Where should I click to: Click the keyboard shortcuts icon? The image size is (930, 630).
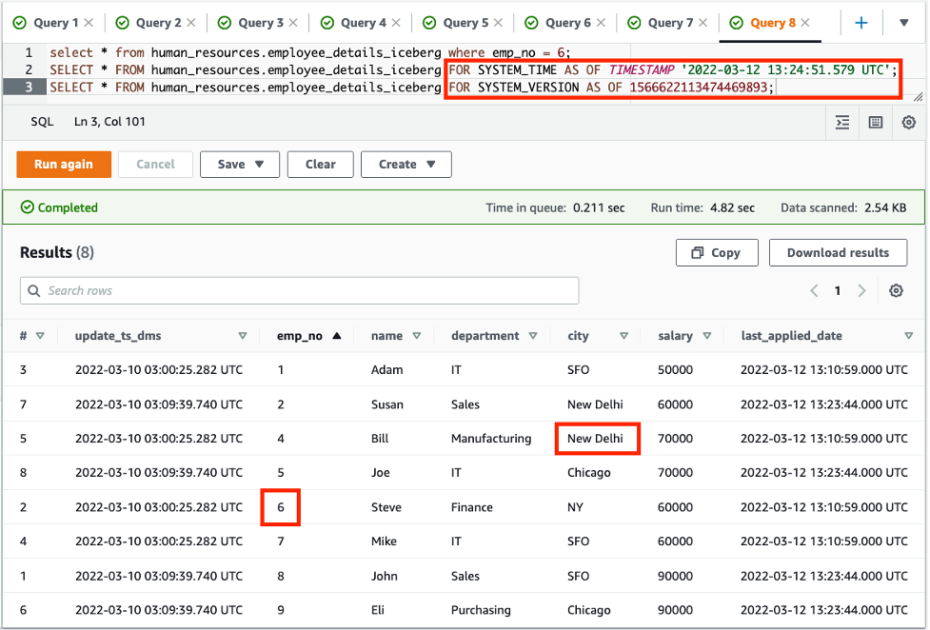[x=875, y=122]
